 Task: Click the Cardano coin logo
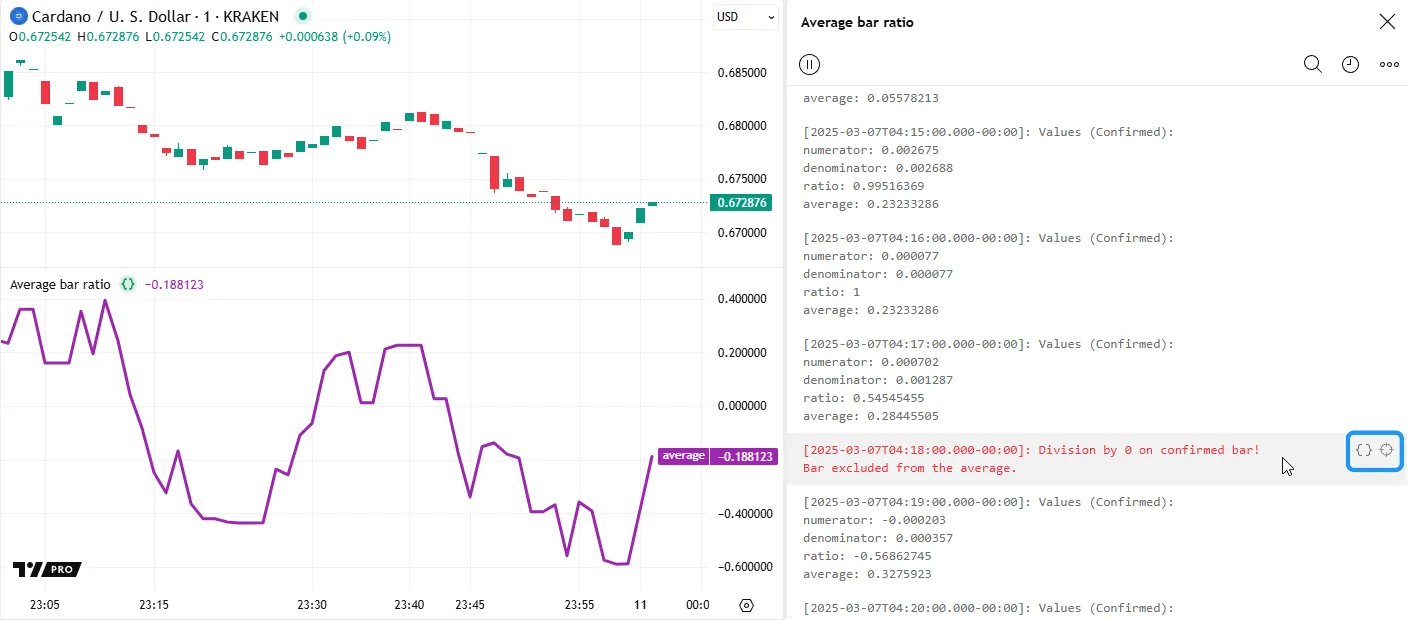coord(16,17)
